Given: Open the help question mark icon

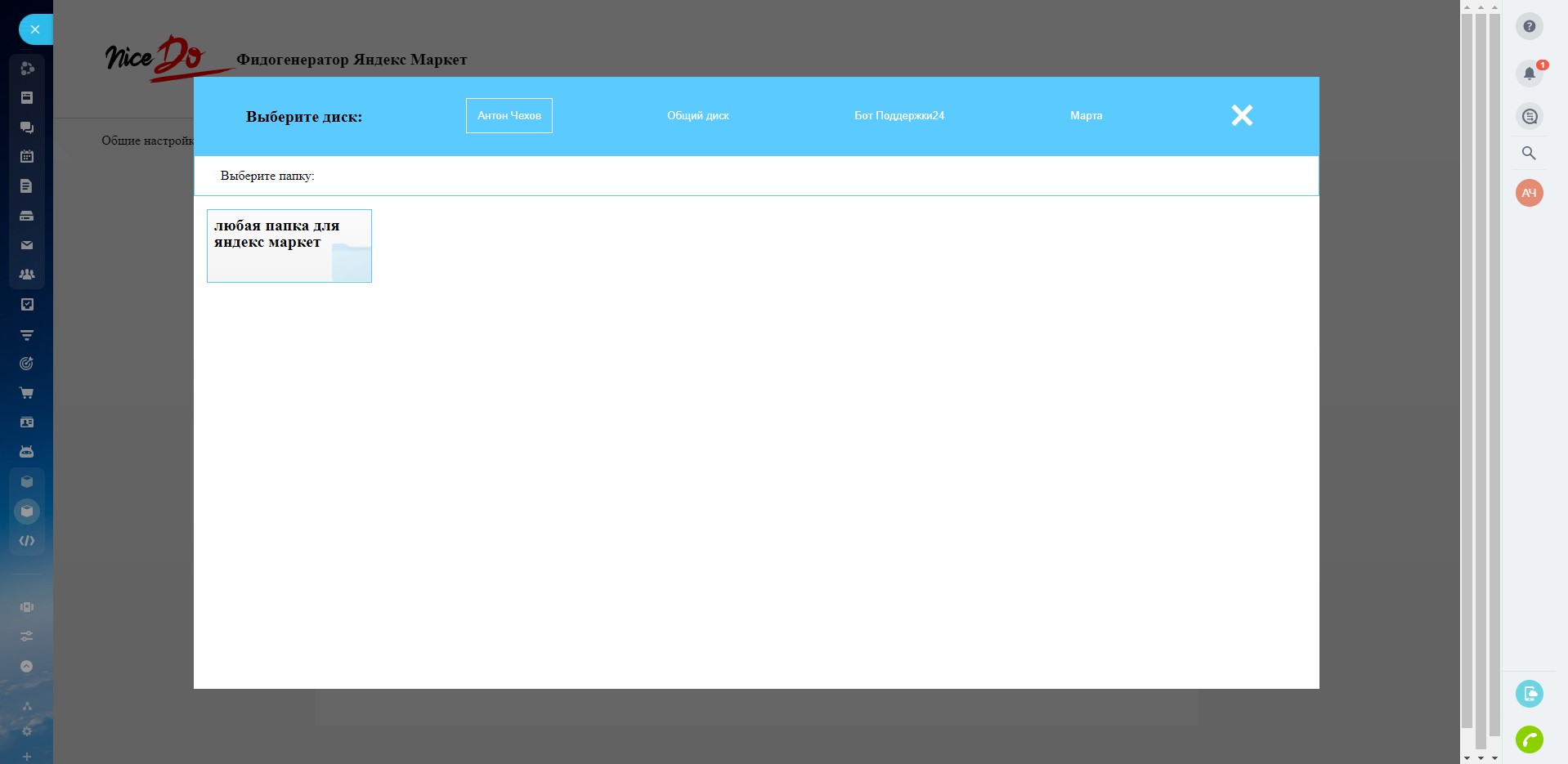Looking at the screenshot, I should (1530, 27).
